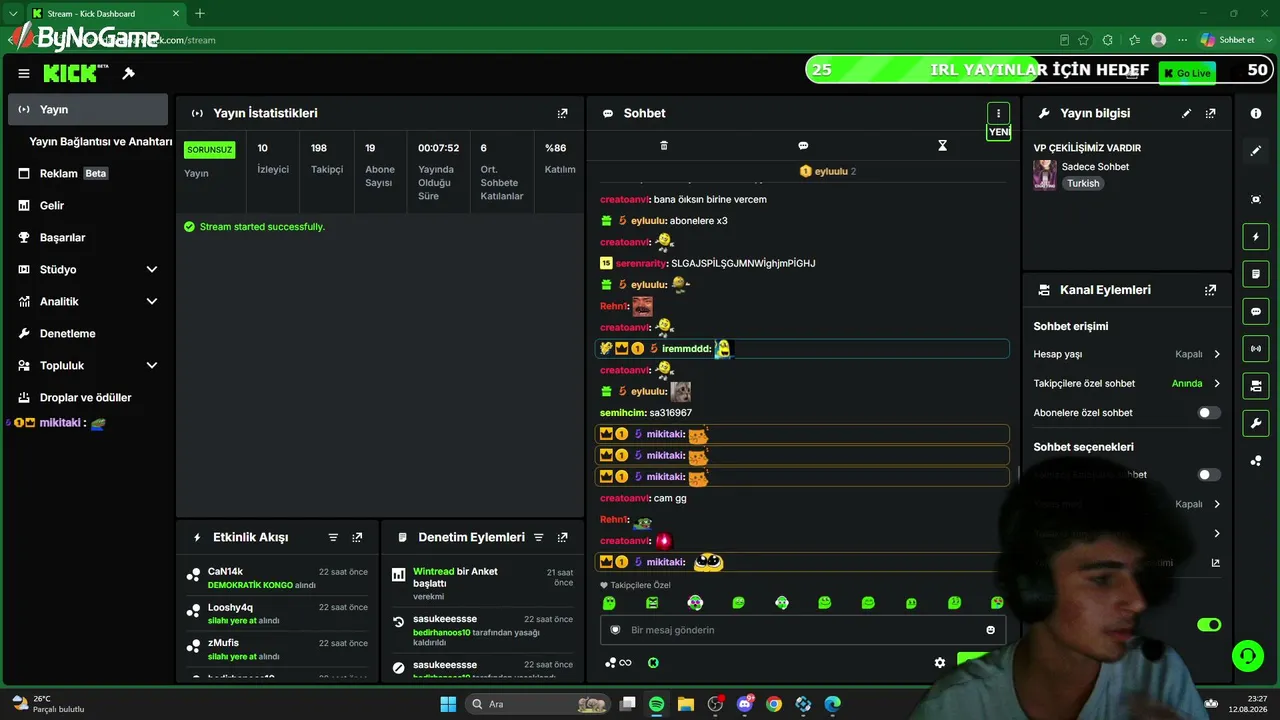Expand the Analitik sidebar section
Screen dimensions: 1280x720
(152, 301)
